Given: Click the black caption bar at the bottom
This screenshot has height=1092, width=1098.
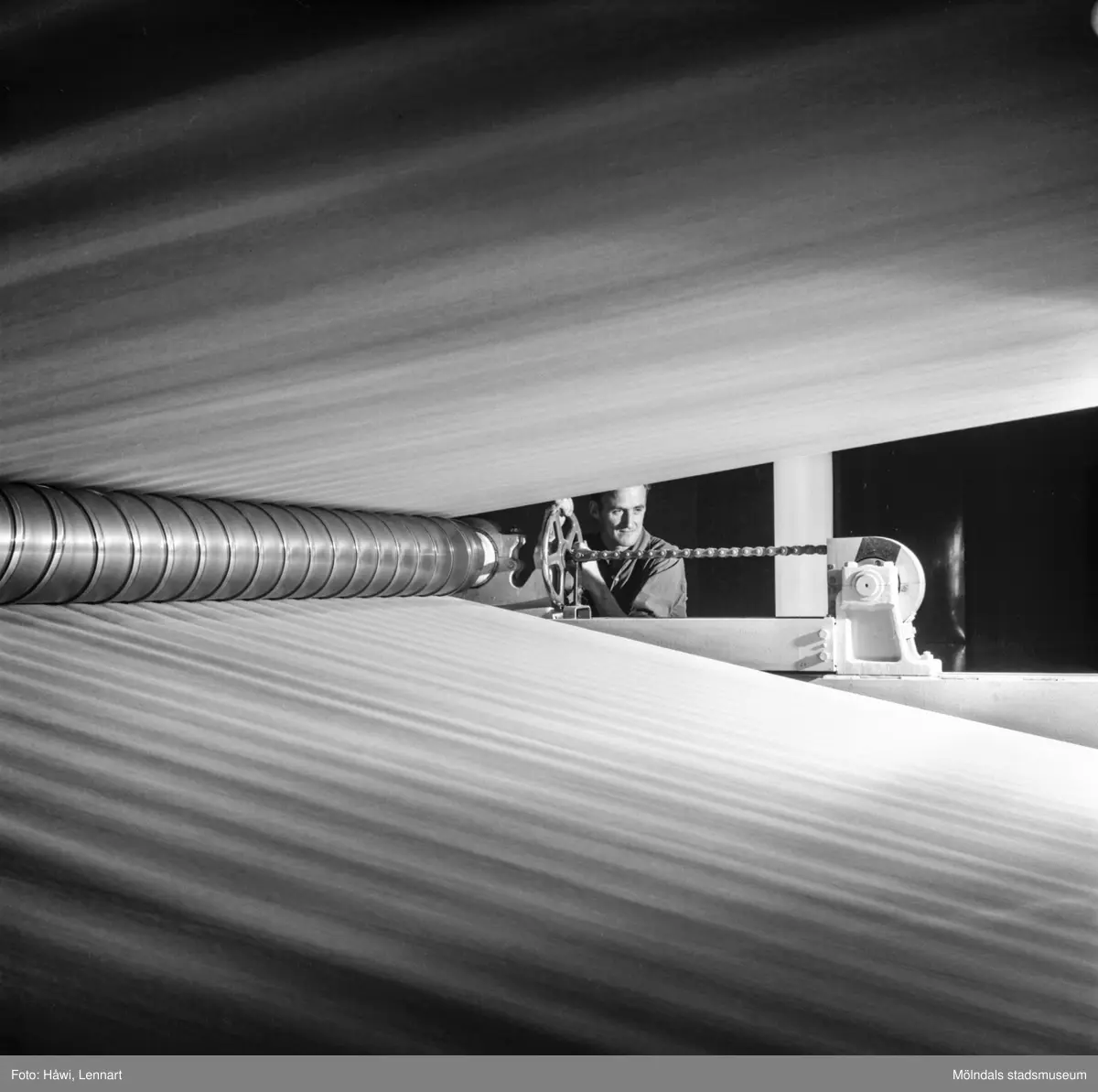Looking at the screenshot, I should point(549,1072).
